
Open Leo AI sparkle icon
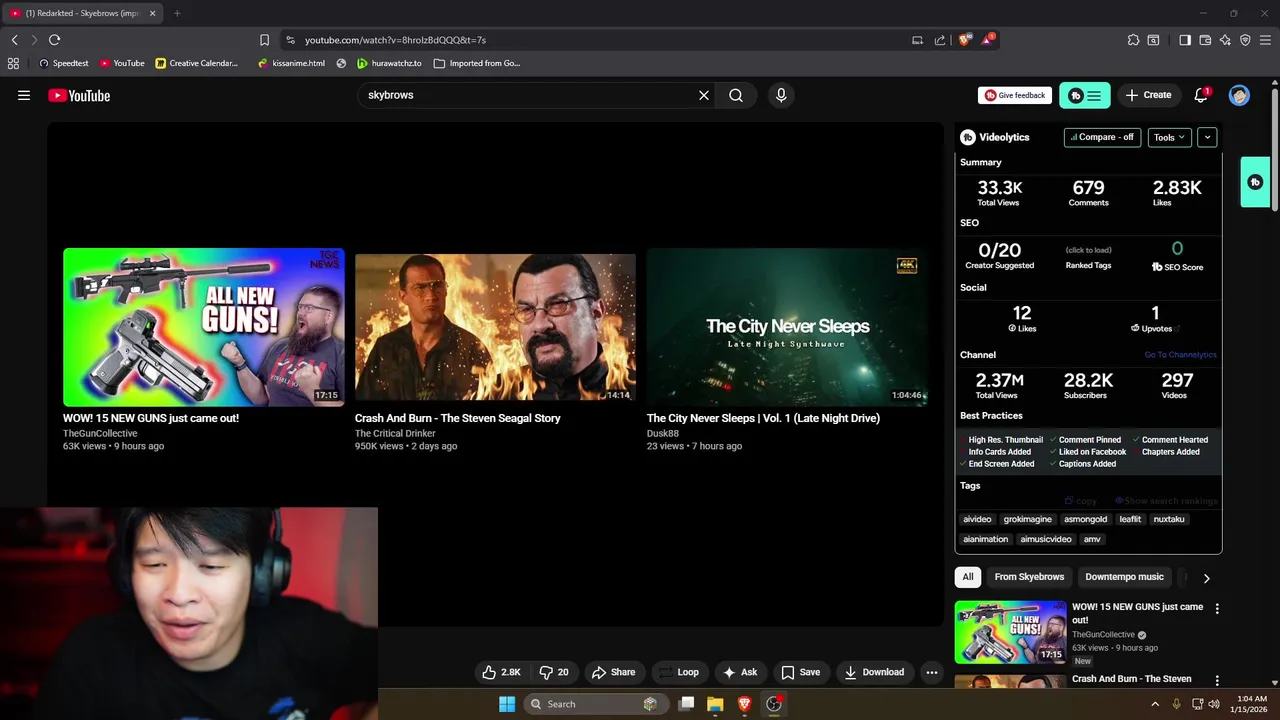tap(1225, 40)
